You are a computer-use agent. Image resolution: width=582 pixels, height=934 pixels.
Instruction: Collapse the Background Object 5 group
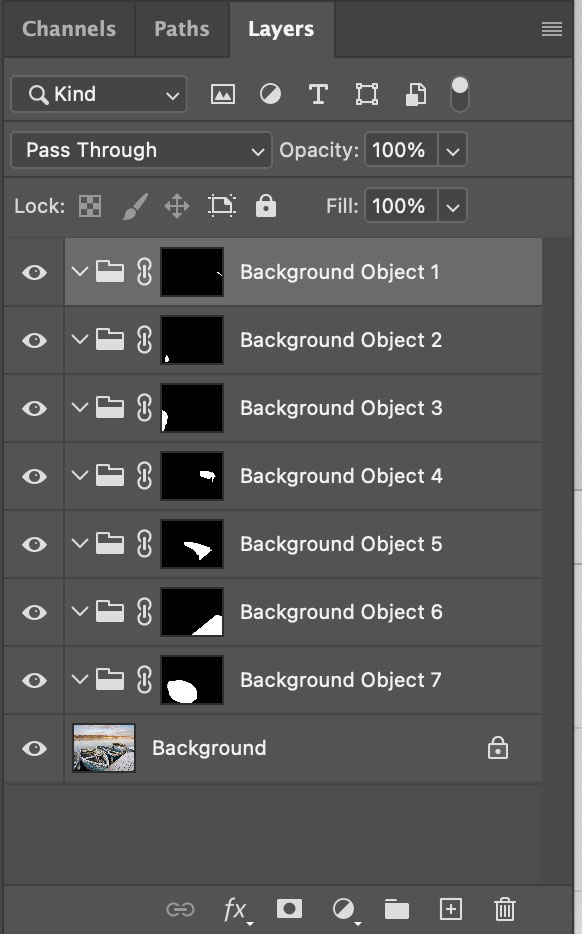[80, 543]
